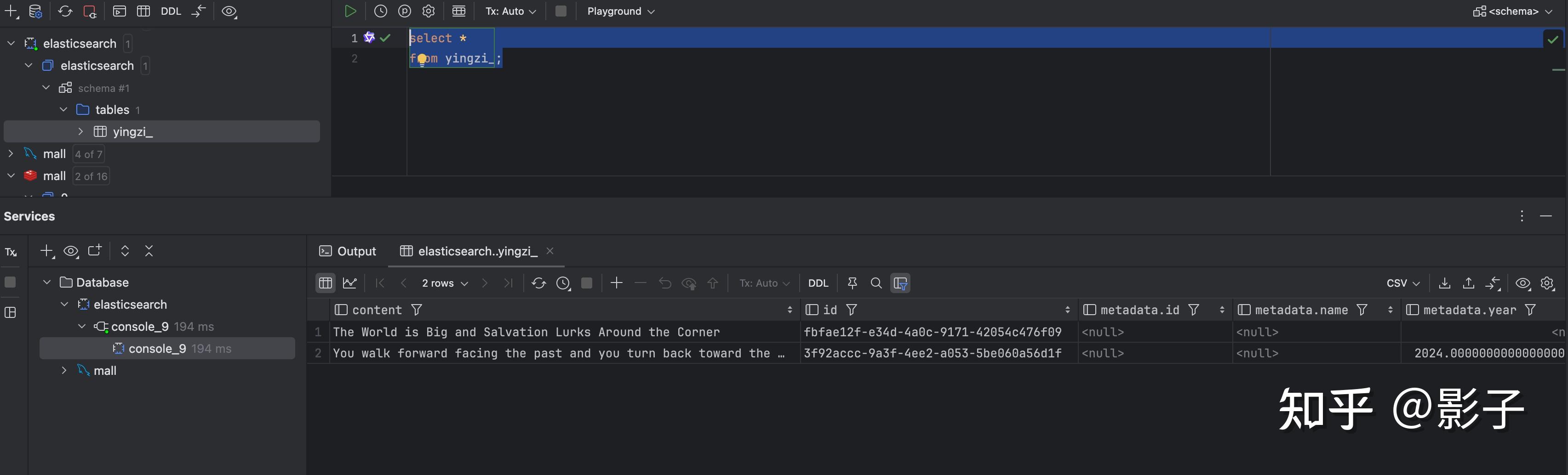Expand the yingzi_ table node
This screenshot has width=1568, height=475.
[x=80, y=131]
